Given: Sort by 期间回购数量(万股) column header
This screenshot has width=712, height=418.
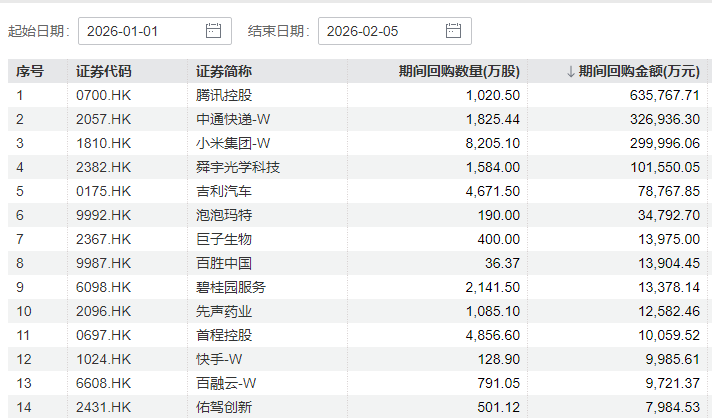Looking at the screenshot, I should click(x=457, y=72).
